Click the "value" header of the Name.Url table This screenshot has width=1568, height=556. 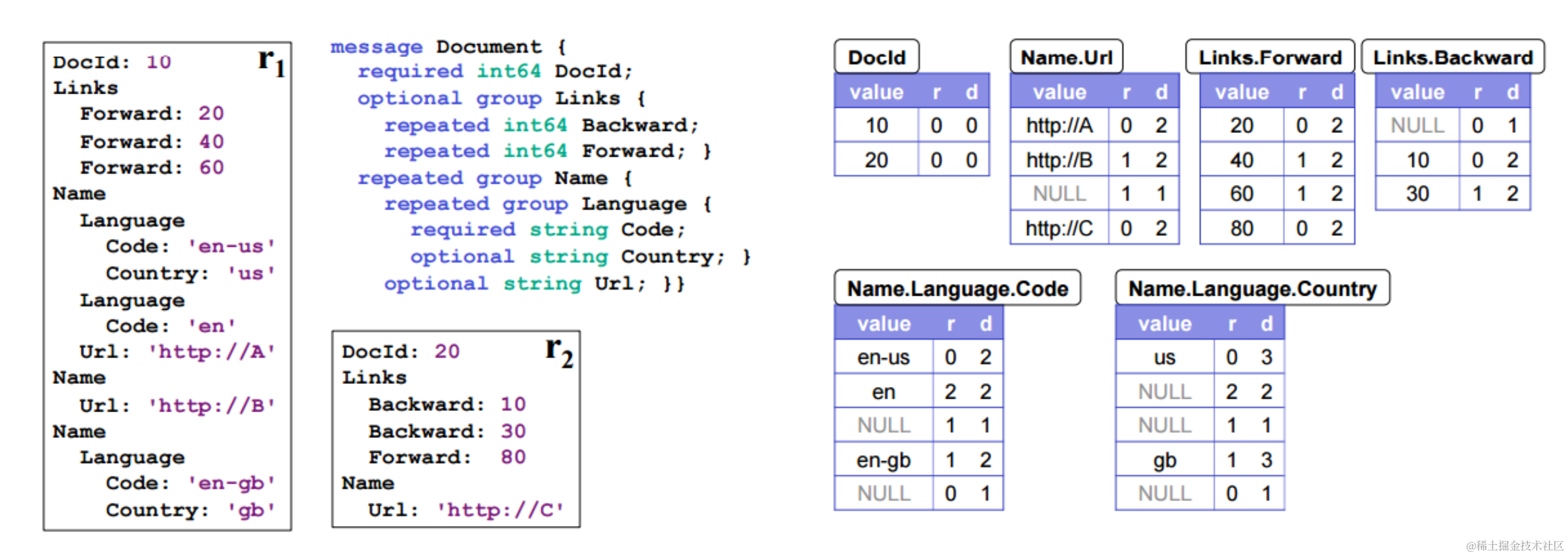pyautogui.click(x=1060, y=92)
